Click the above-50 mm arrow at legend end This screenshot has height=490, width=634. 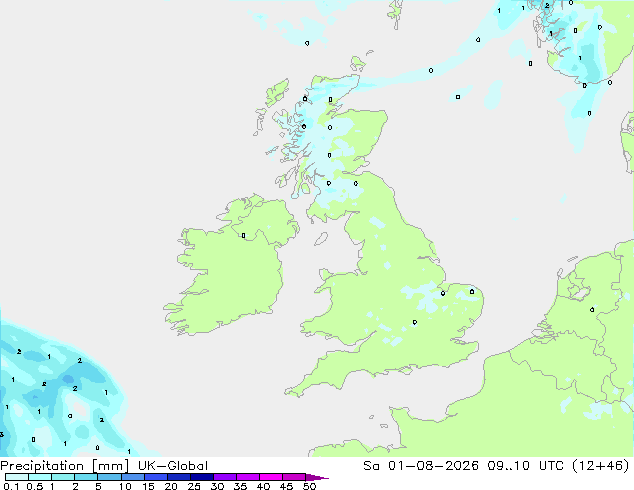pos(317,477)
